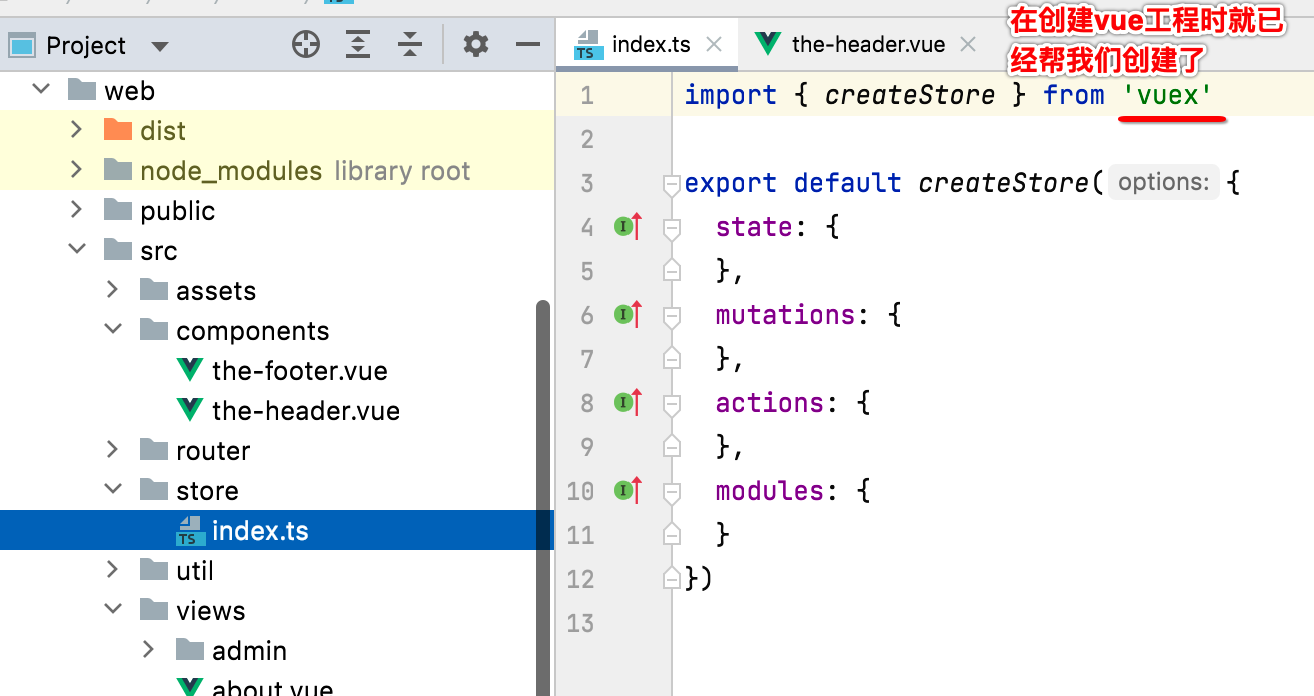Close the index.ts editor tab
Screen dimensions: 1314x696
click(714, 44)
